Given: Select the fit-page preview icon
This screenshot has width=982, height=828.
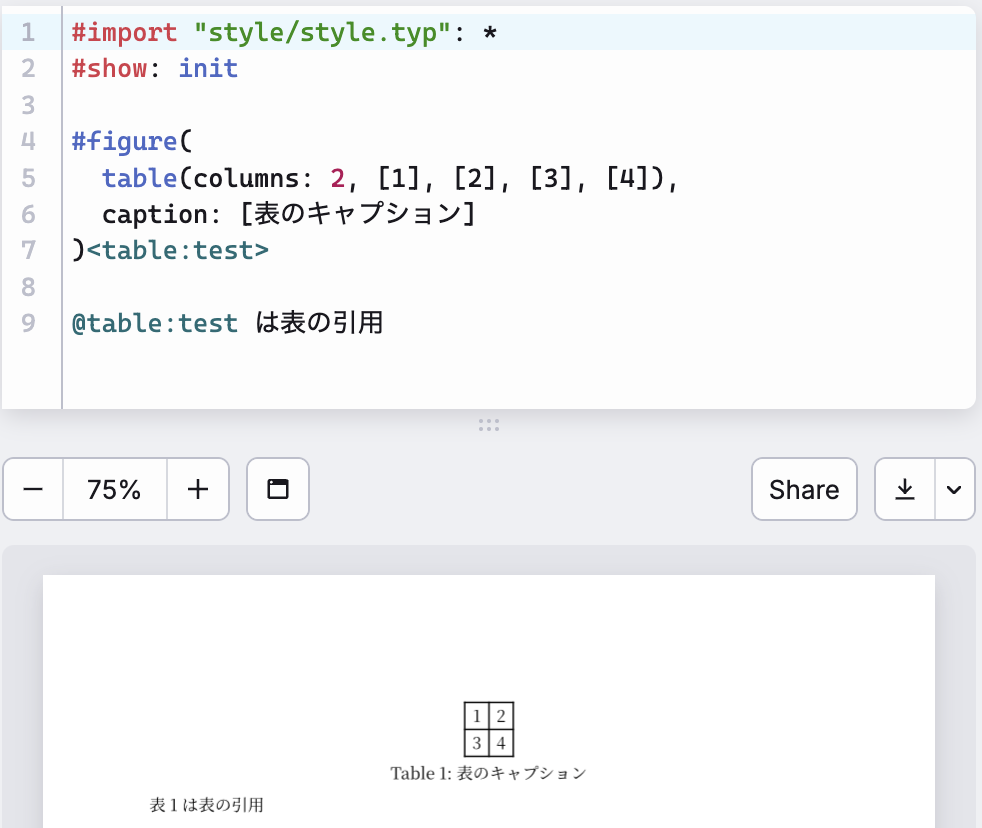Looking at the screenshot, I should (x=277, y=489).
